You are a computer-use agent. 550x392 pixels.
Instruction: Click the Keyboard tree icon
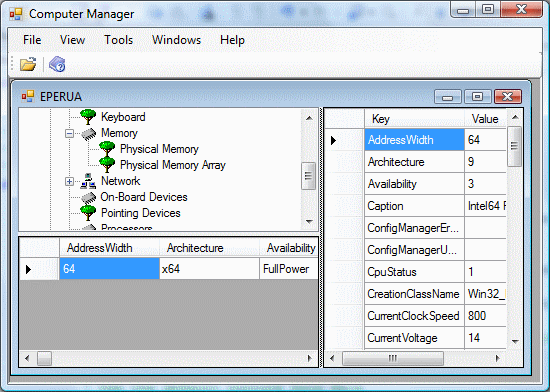click(x=88, y=117)
